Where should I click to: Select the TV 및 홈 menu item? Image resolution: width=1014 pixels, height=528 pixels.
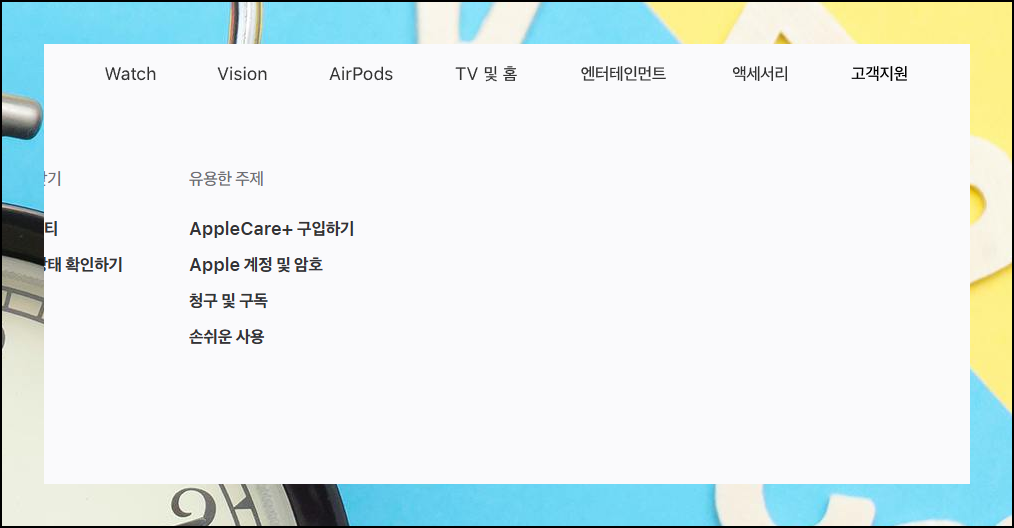click(486, 74)
